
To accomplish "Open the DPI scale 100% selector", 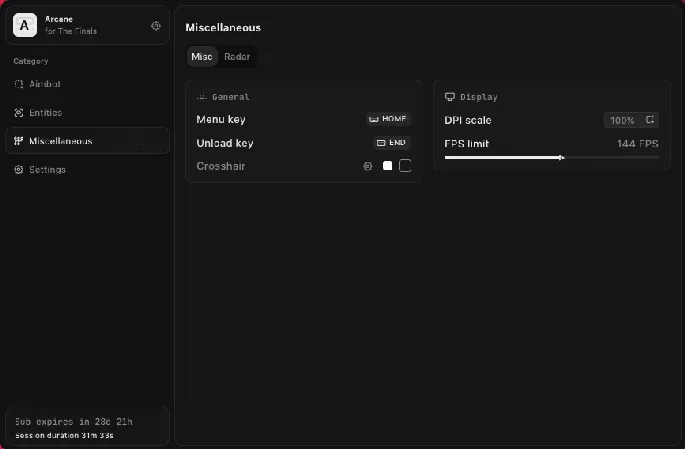I will click(x=631, y=120).
